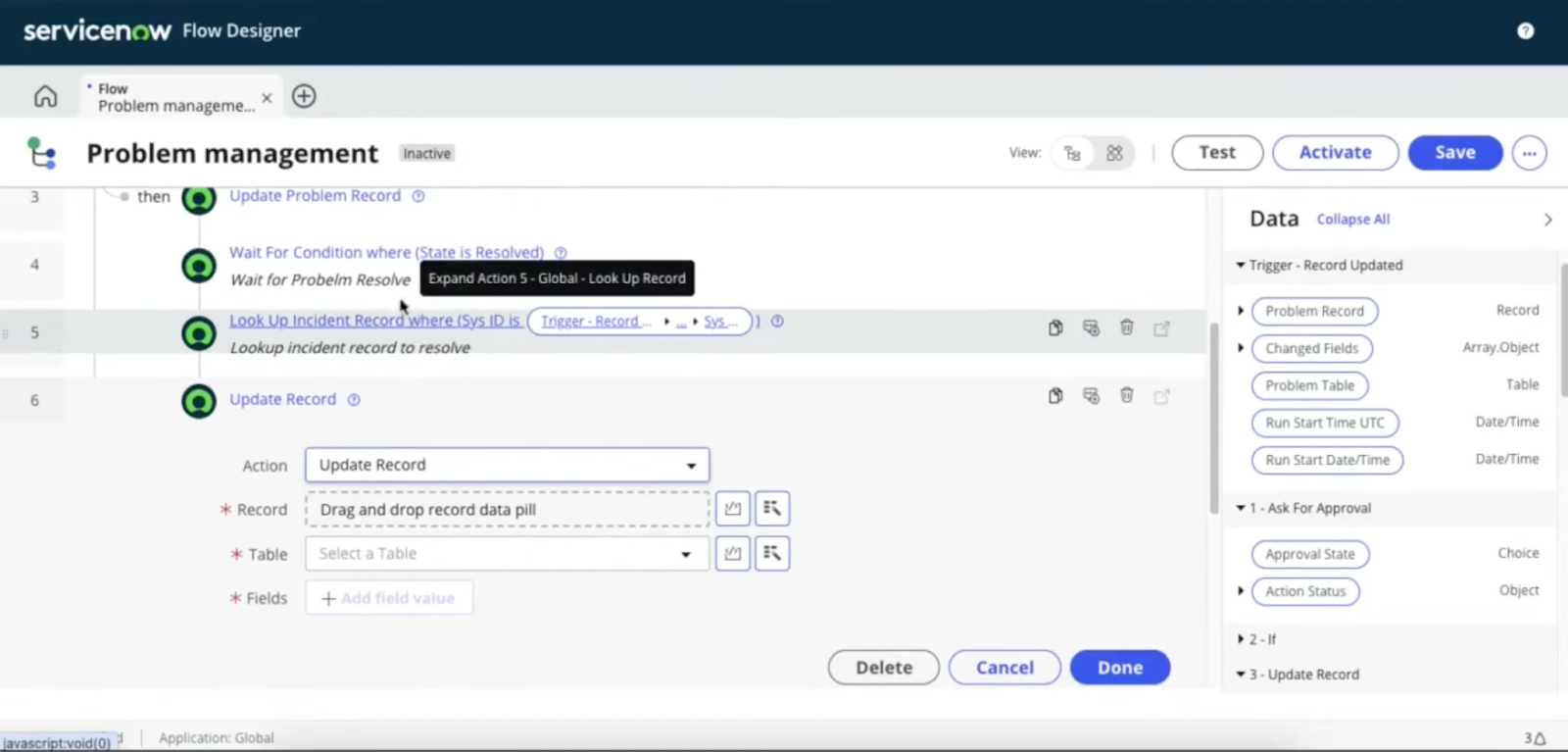
Task: Expand Look Up Incident Record action
Action: (375, 321)
